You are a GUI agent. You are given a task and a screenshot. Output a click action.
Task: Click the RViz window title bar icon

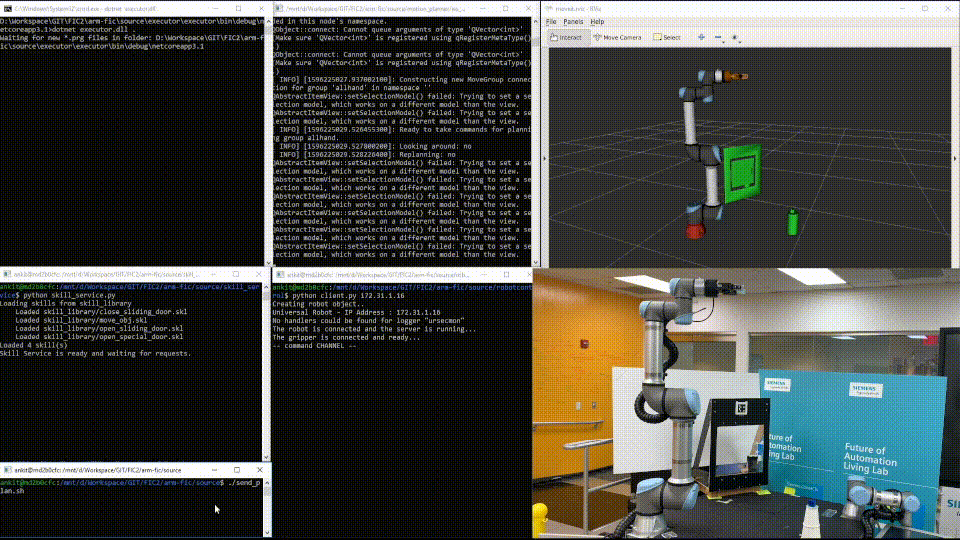coord(549,8)
